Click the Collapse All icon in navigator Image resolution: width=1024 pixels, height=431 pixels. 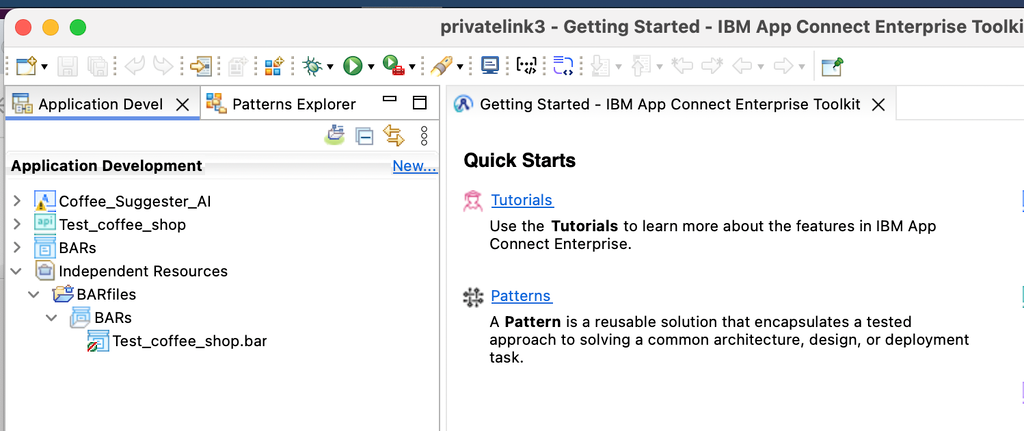tap(365, 136)
